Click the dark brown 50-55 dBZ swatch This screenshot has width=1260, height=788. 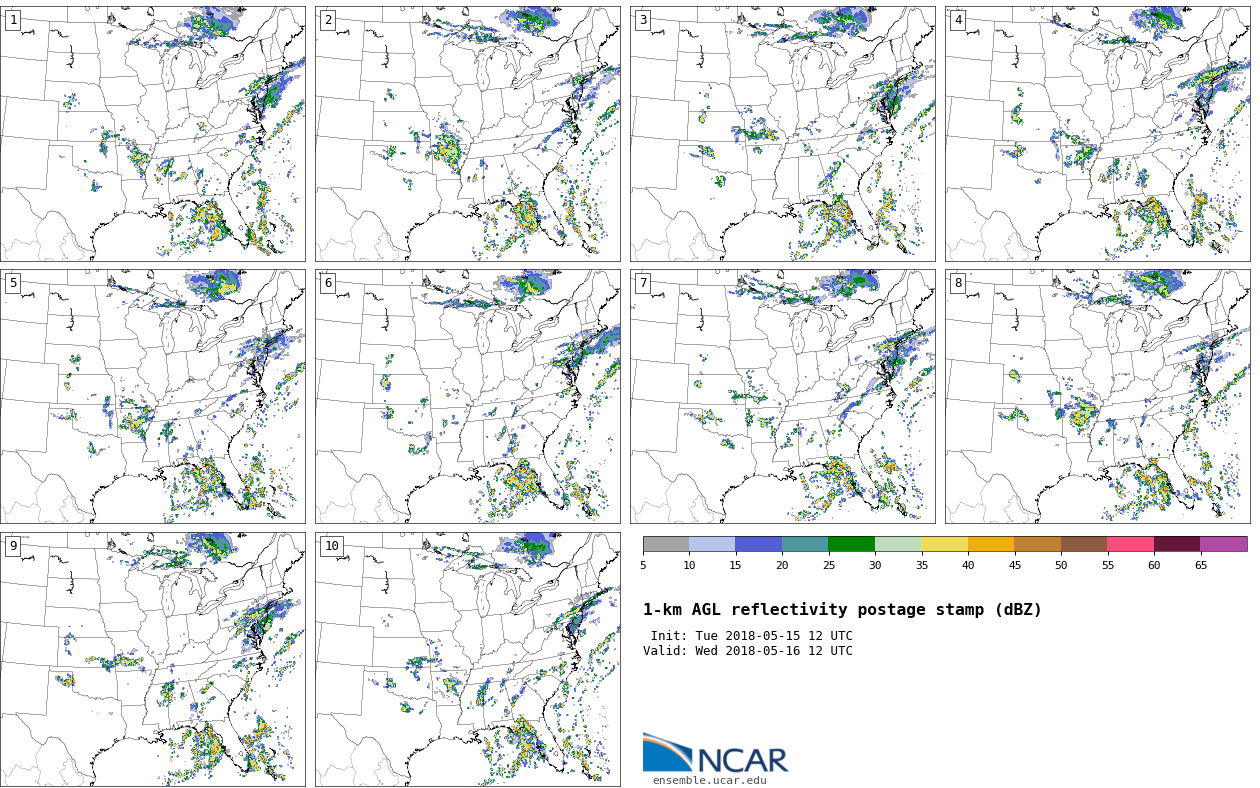coord(1084,544)
